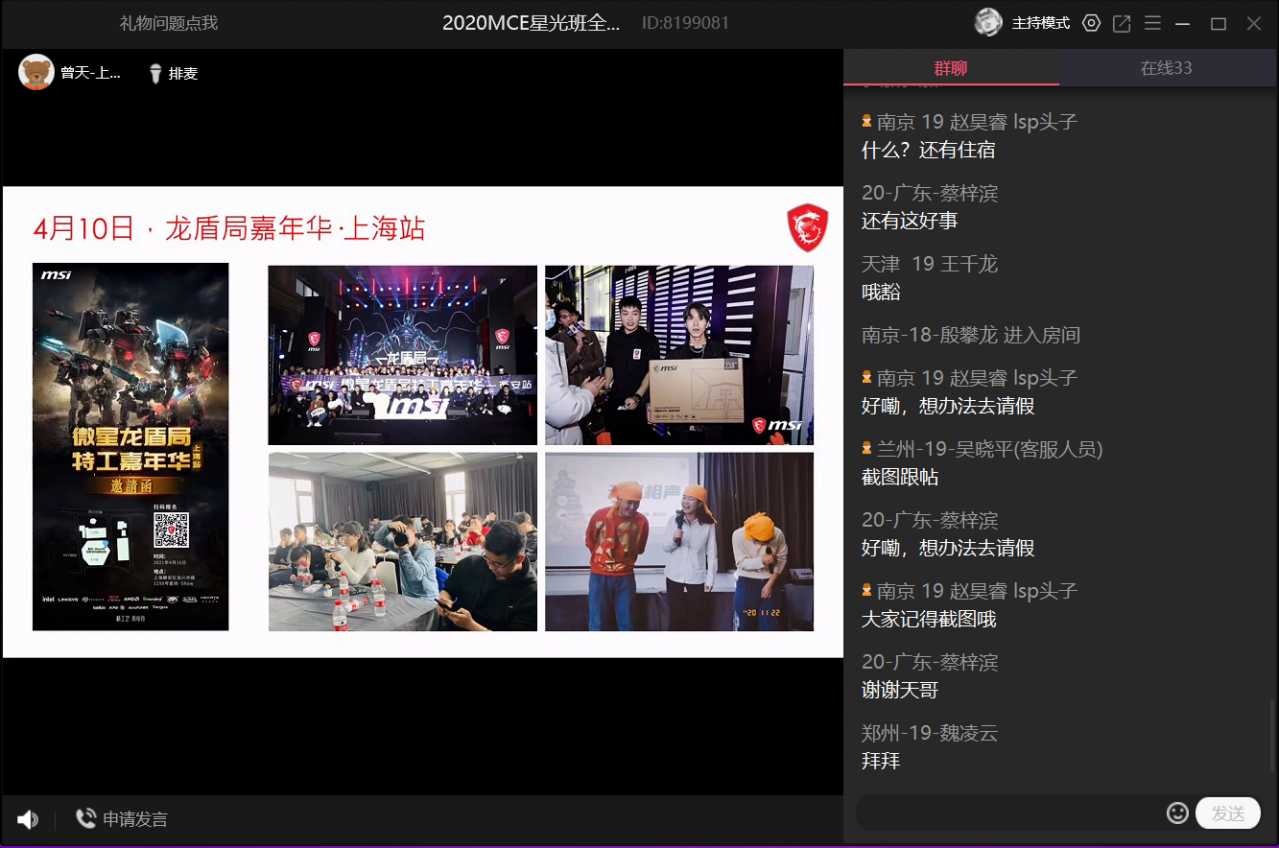Image resolution: width=1279 pixels, height=848 pixels.
Task: Click the pop-out external window icon
Action: [1122, 23]
